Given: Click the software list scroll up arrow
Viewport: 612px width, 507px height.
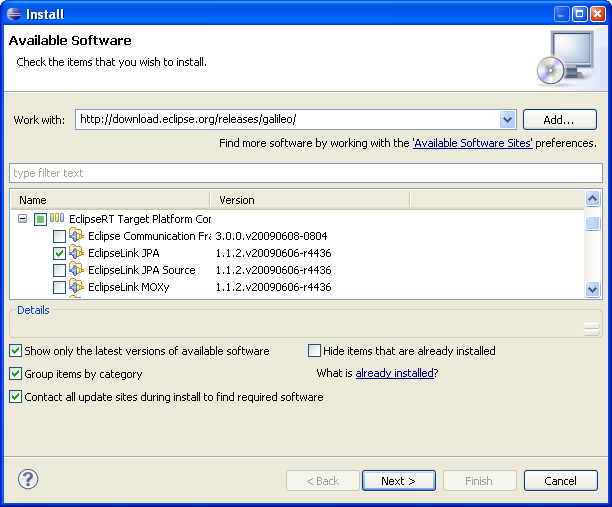Looking at the screenshot, I should click(592, 199).
